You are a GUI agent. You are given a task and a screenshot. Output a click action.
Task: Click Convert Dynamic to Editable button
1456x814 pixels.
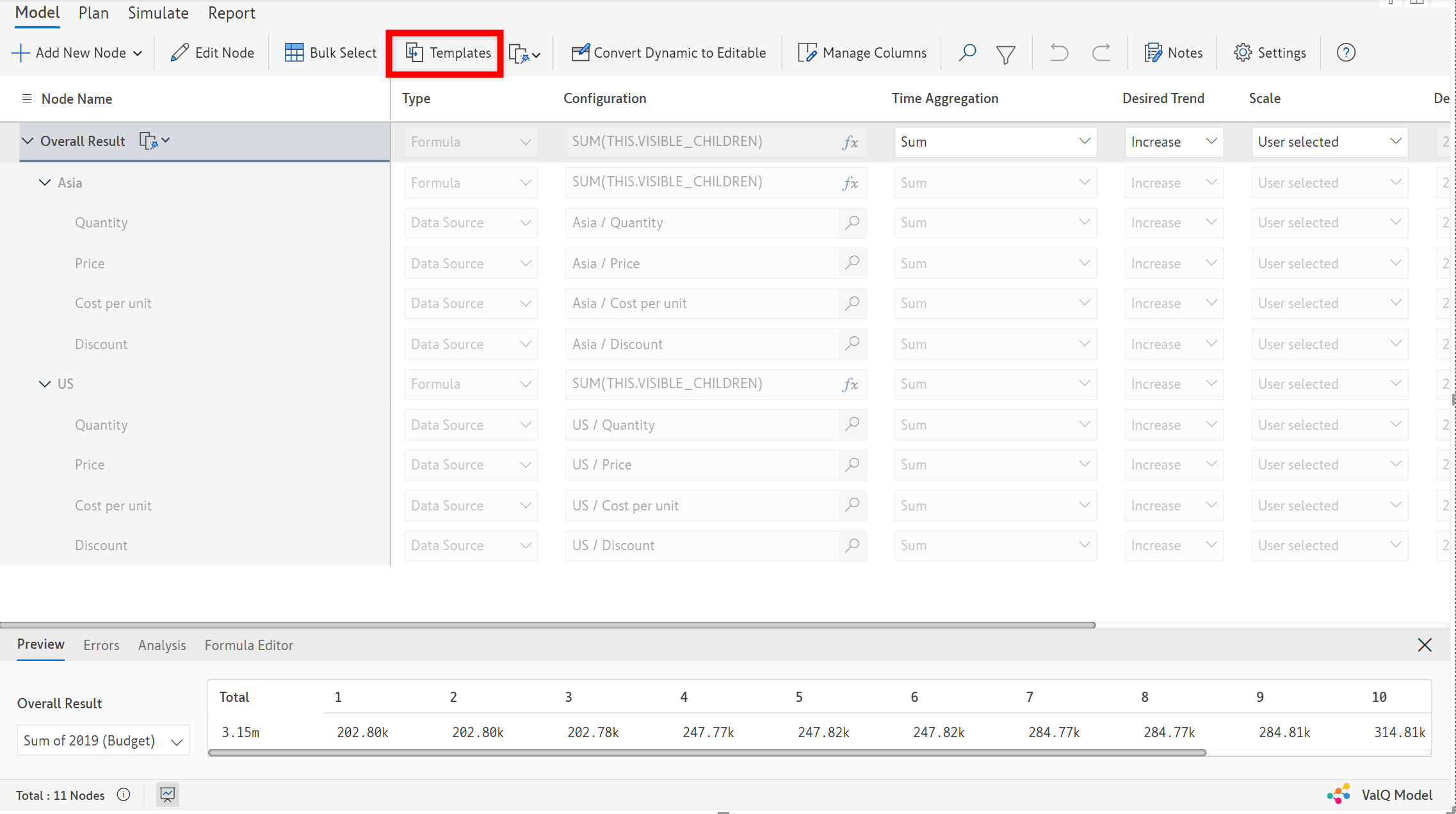click(x=668, y=53)
